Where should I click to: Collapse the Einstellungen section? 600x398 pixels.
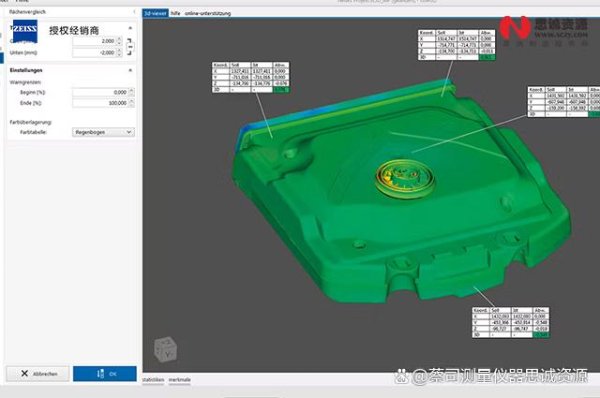point(130,70)
